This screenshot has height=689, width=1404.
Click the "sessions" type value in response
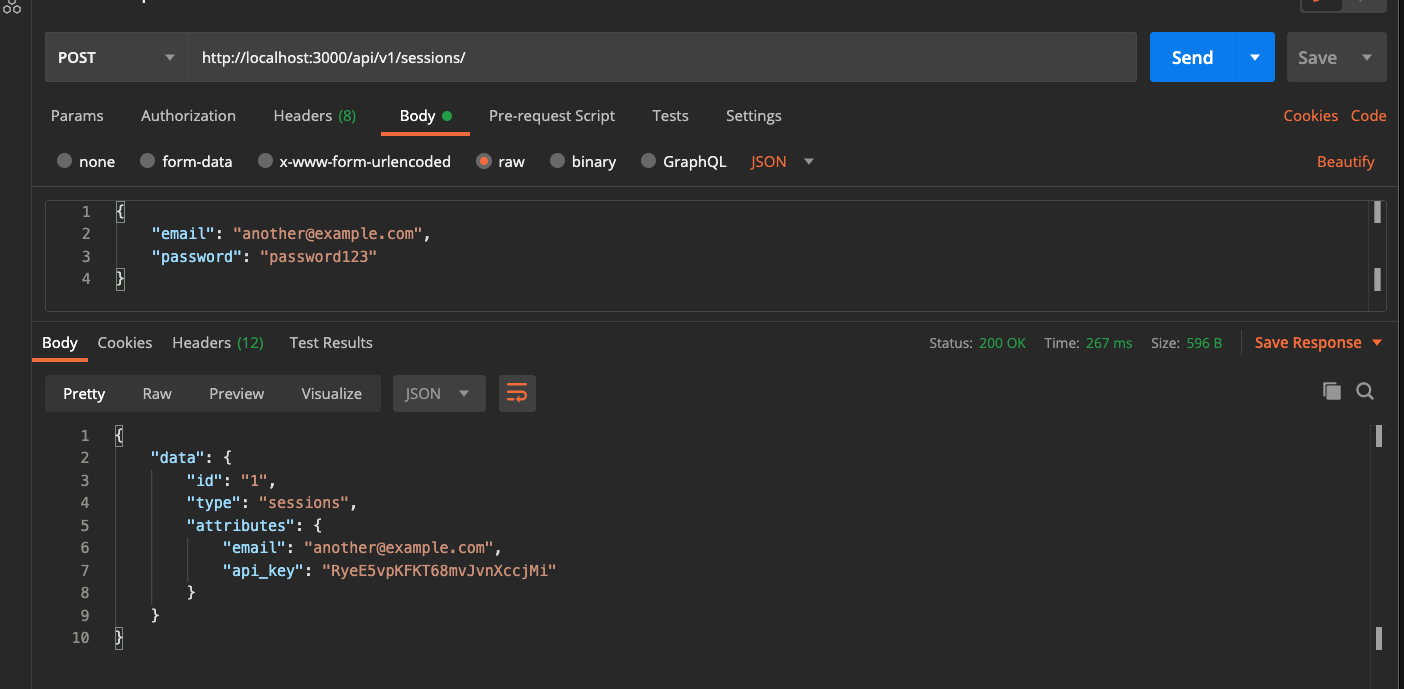coord(304,502)
